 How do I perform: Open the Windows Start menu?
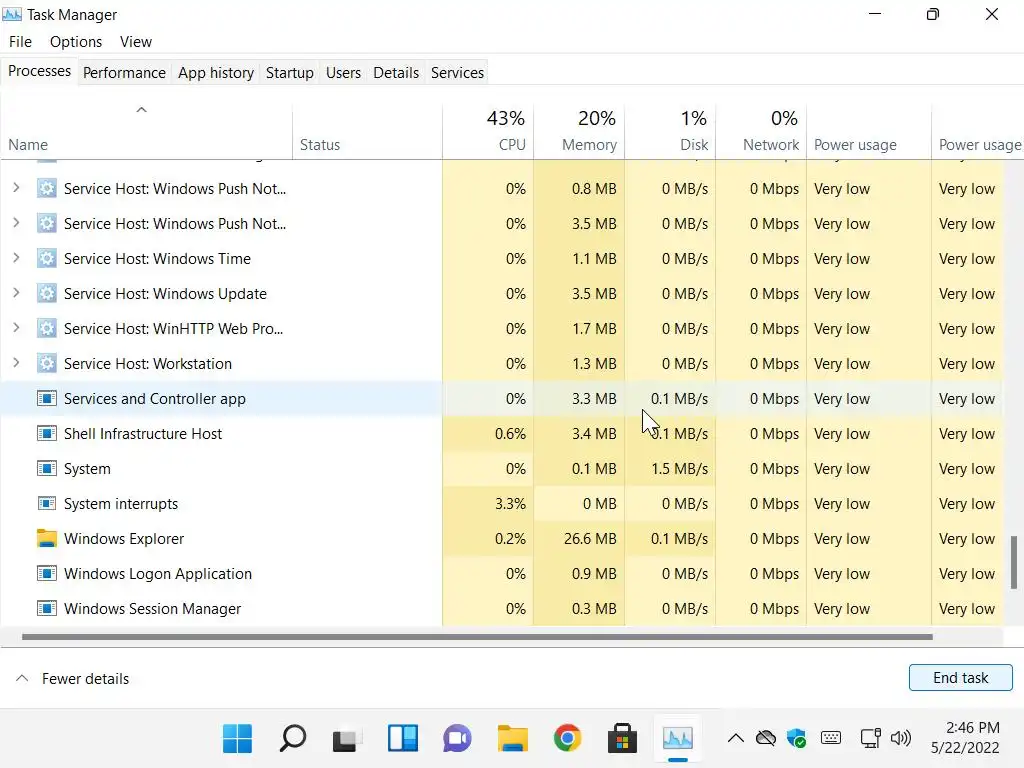pyautogui.click(x=237, y=739)
